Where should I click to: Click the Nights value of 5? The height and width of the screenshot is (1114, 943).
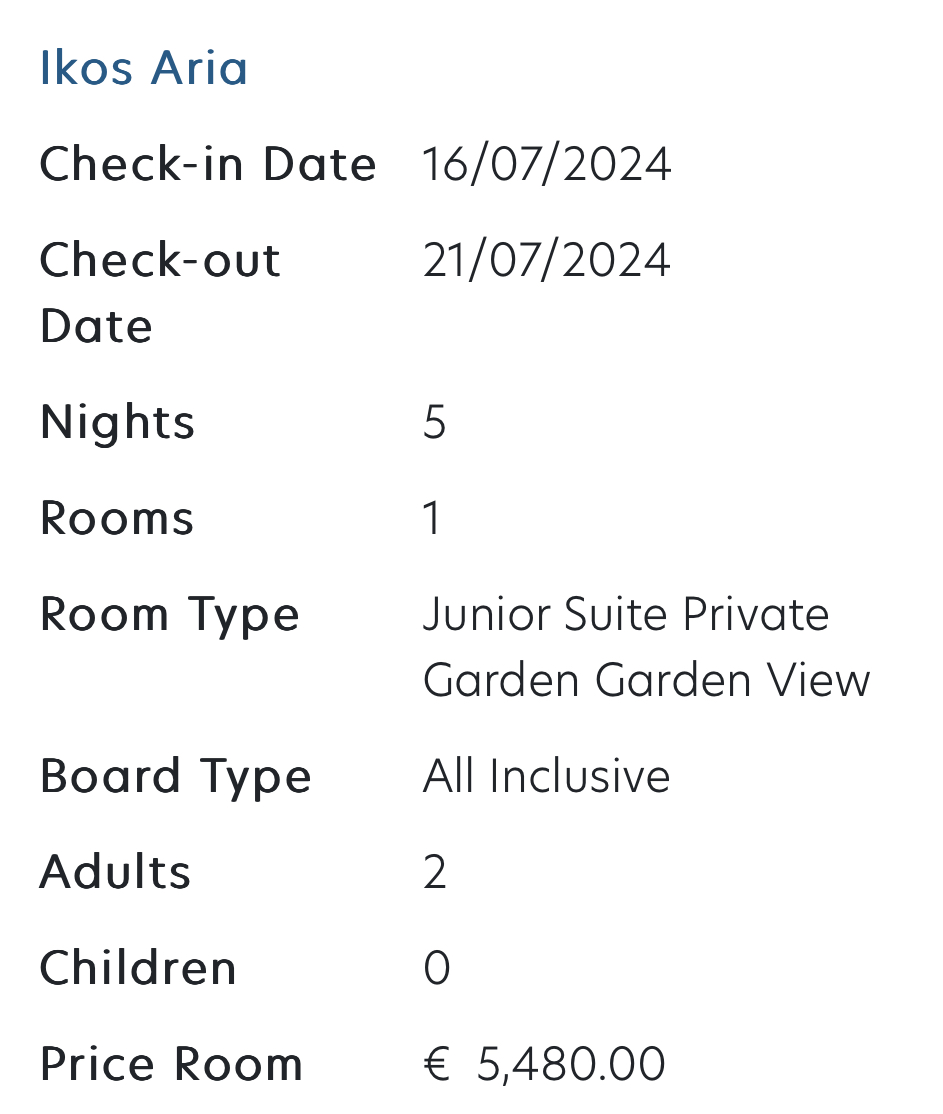click(434, 422)
